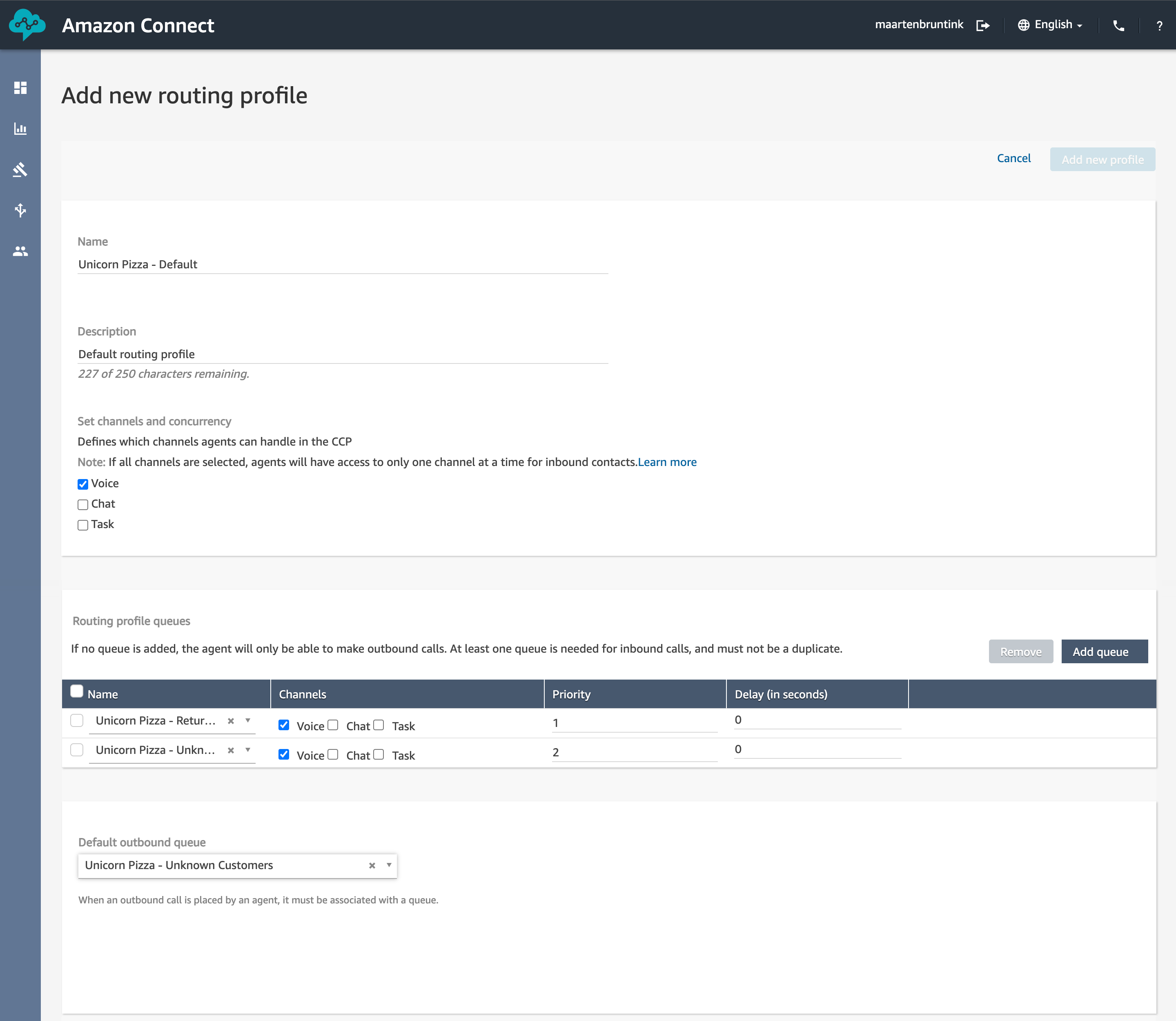The width and height of the screenshot is (1176, 1021).
Task: Edit the Priority field showing 2
Action: [x=635, y=753]
